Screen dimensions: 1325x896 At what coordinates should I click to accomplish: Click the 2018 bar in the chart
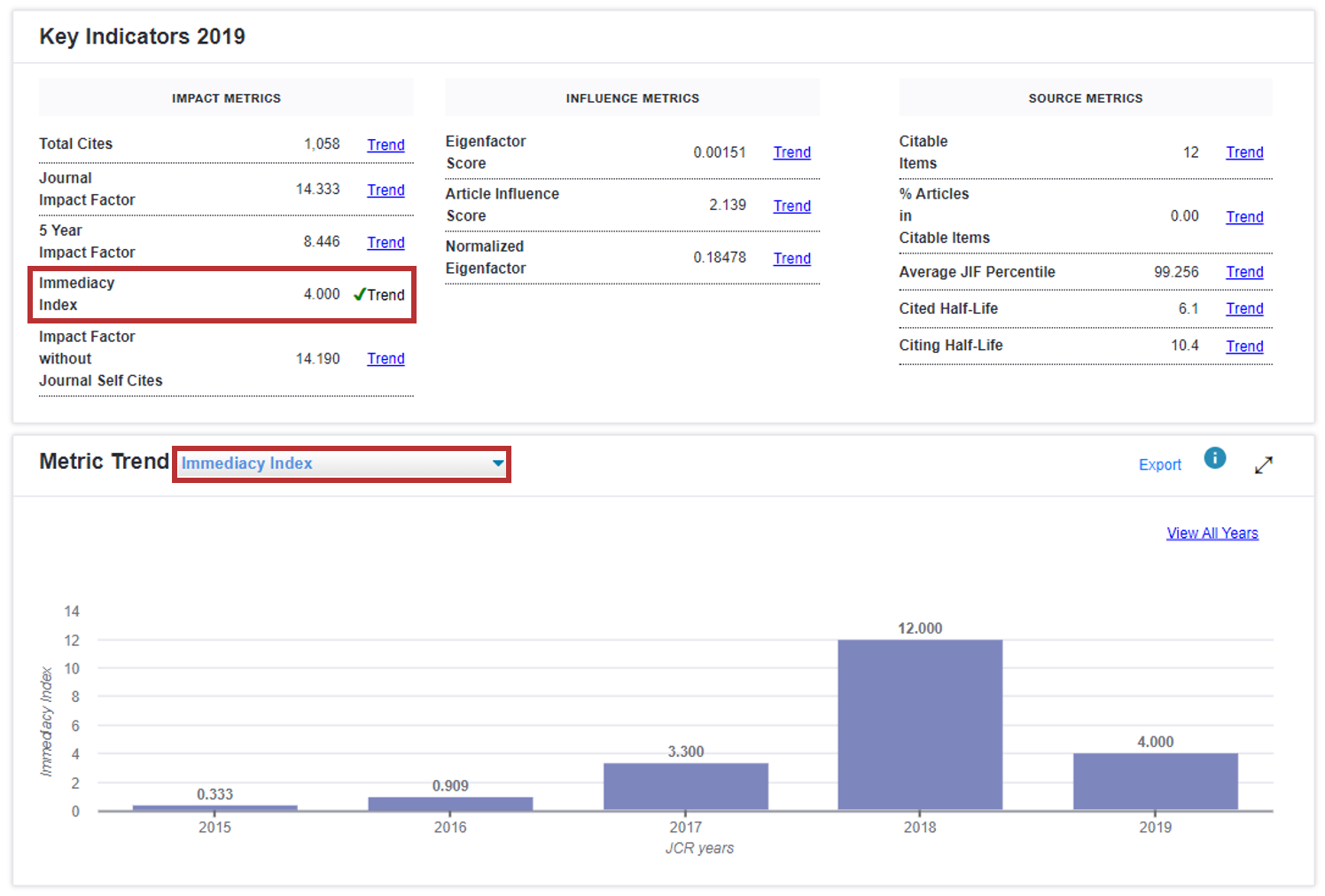coord(920,724)
